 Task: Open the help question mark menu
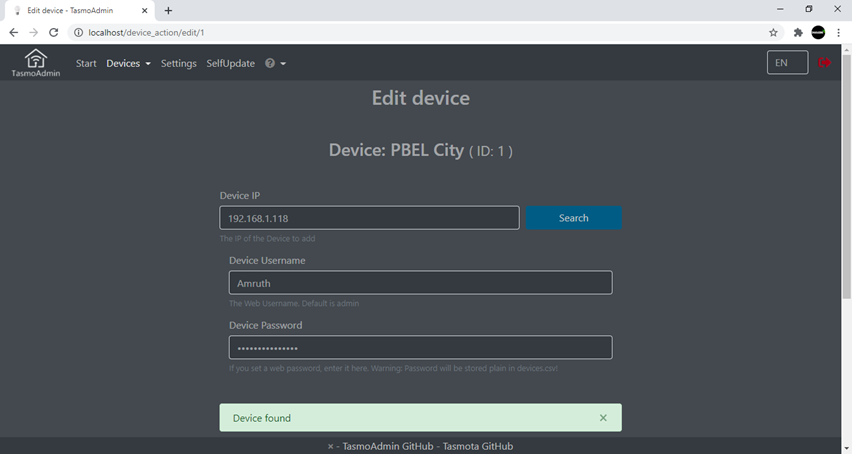pyautogui.click(x=275, y=63)
